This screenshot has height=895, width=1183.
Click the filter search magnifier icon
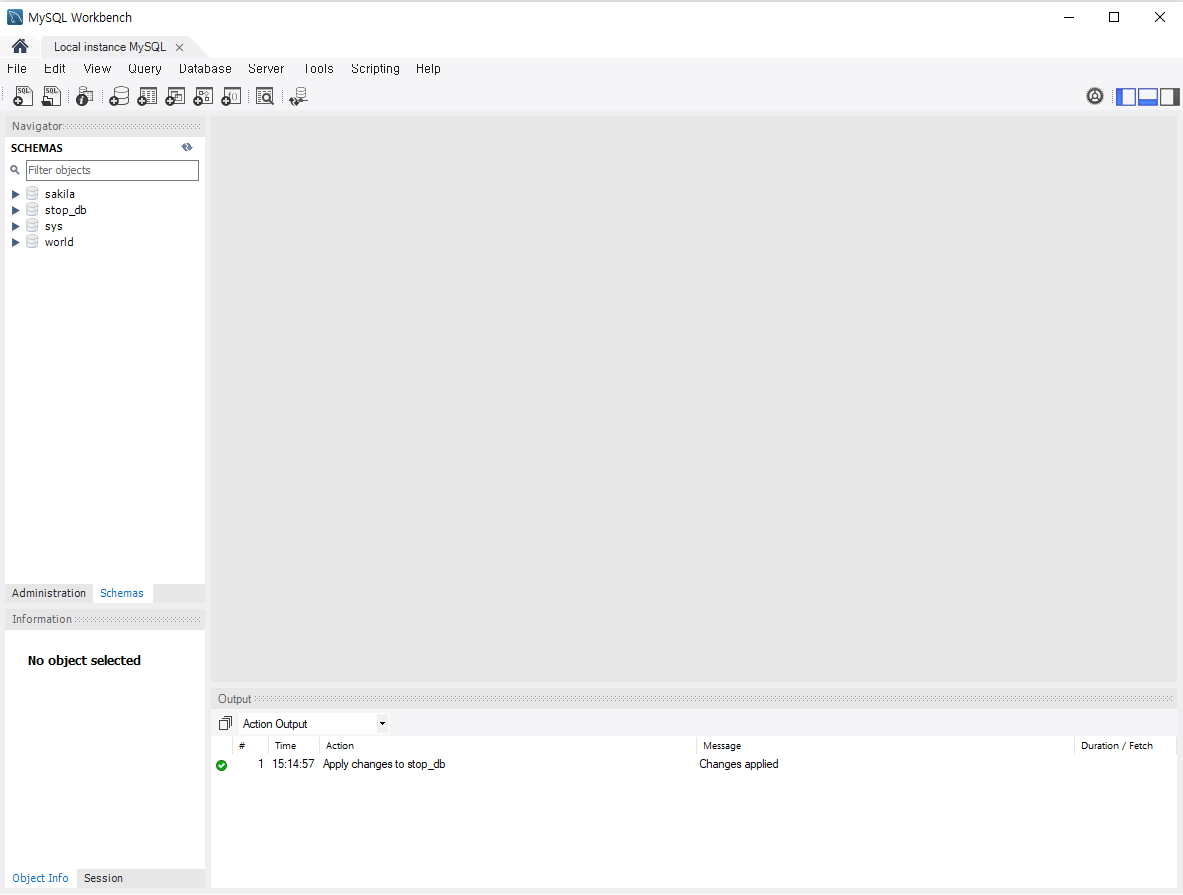14,171
